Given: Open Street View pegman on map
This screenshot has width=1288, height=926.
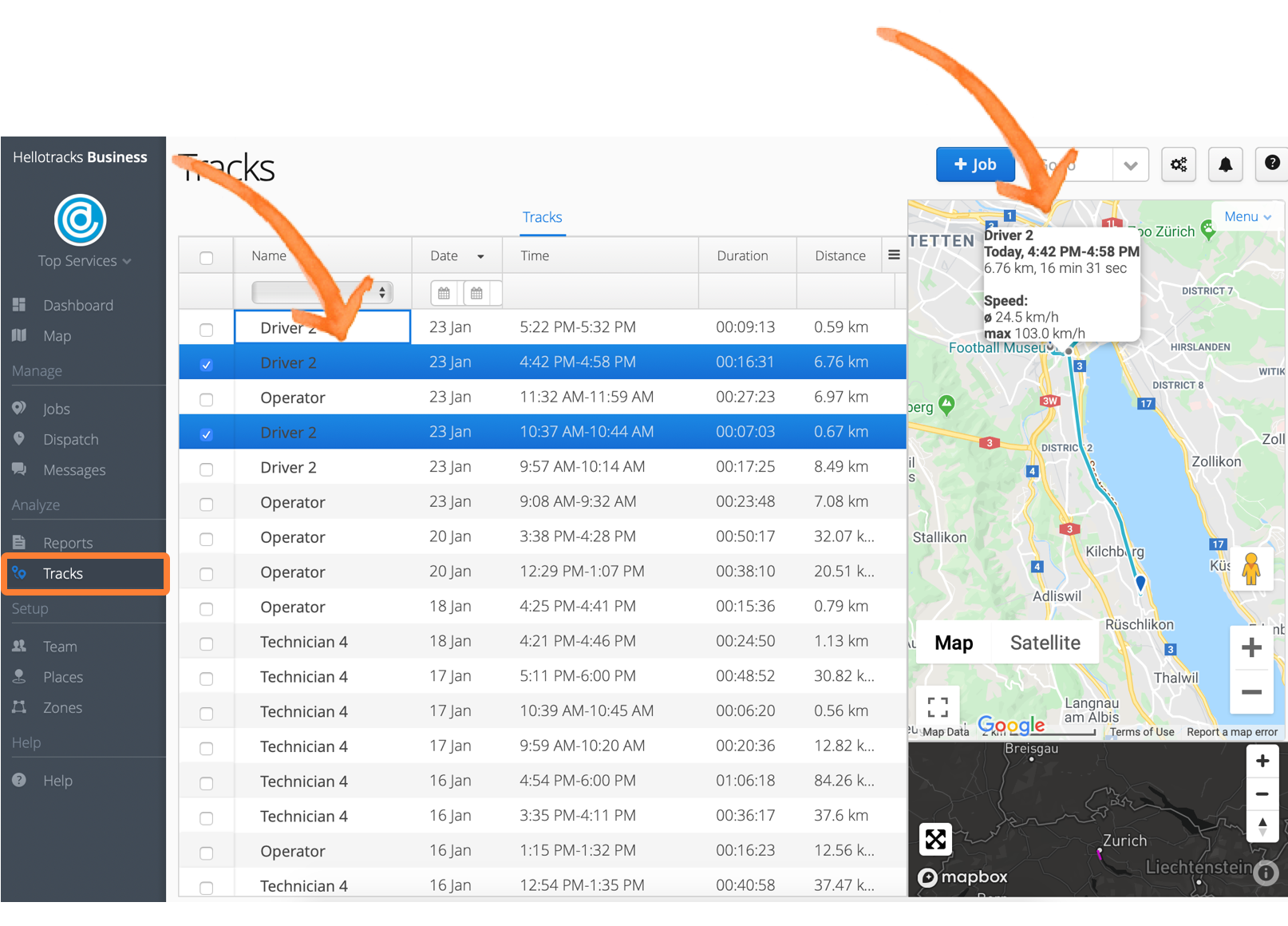Looking at the screenshot, I should [1250, 569].
